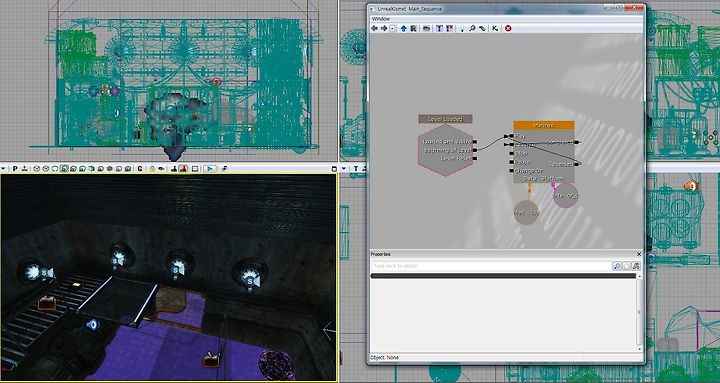Open history dropdown next to forward arrow
The height and width of the screenshot is (383, 720).
(x=392, y=28)
